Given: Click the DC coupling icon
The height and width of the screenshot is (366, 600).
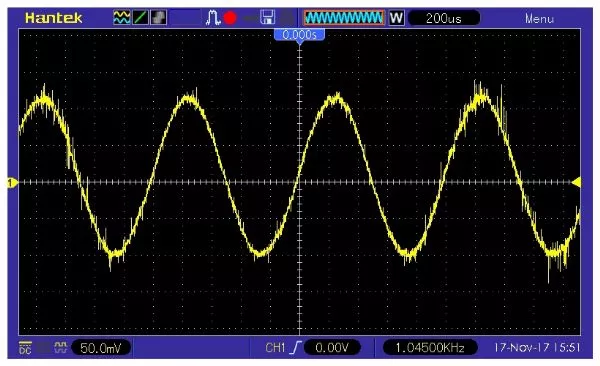Looking at the screenshot, I should pos(25,347).
